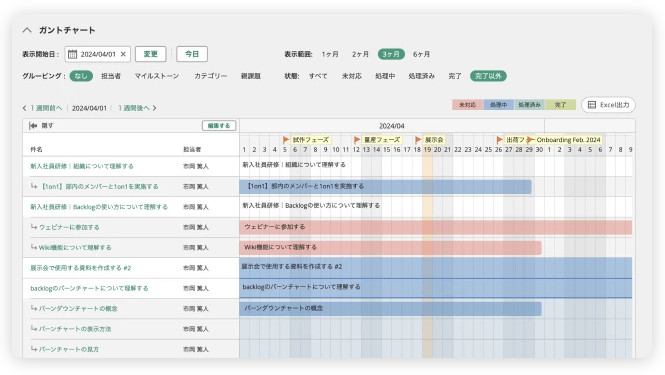This screenshot has width=665, height=375.
Task: Filter status by すべて
Action: [318, 76]
